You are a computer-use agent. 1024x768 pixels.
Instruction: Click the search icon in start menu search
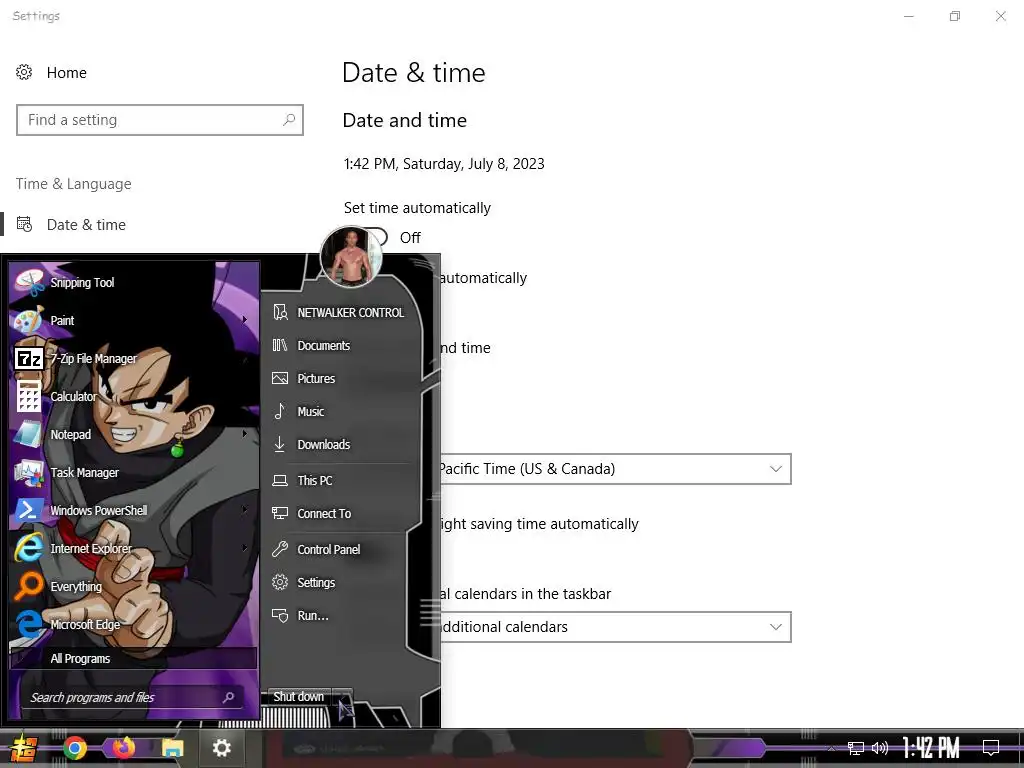pos(228,697)
